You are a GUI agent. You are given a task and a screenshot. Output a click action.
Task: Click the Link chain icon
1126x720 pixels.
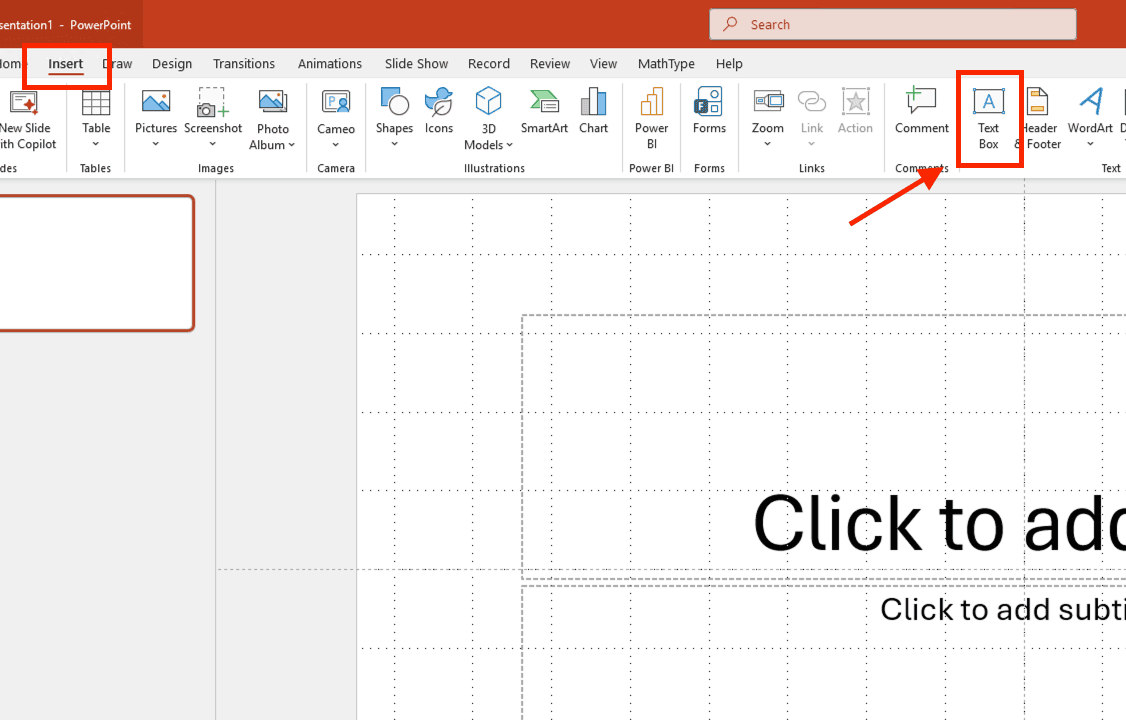click(811, 101)
